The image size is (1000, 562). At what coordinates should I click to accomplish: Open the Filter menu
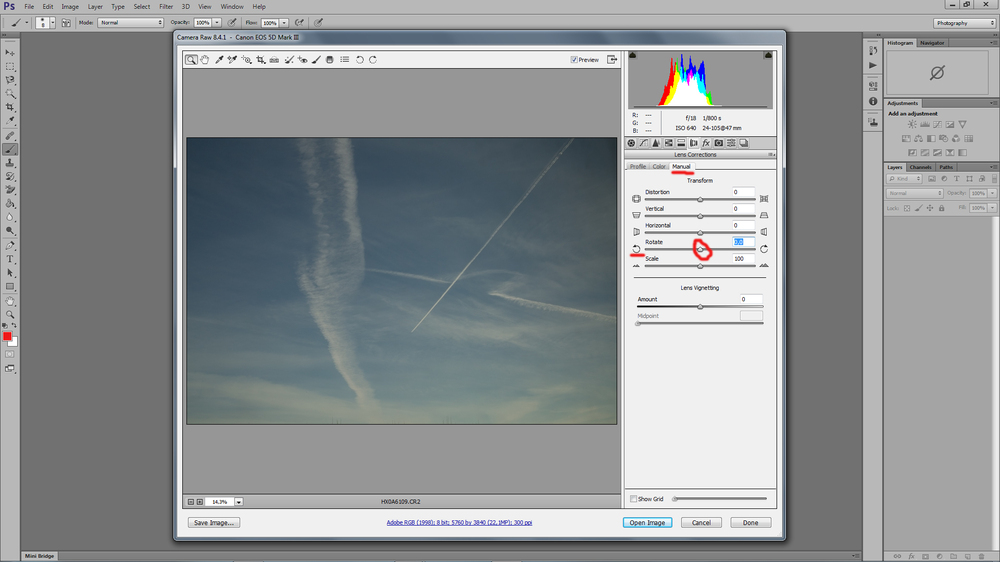point(166,6)
